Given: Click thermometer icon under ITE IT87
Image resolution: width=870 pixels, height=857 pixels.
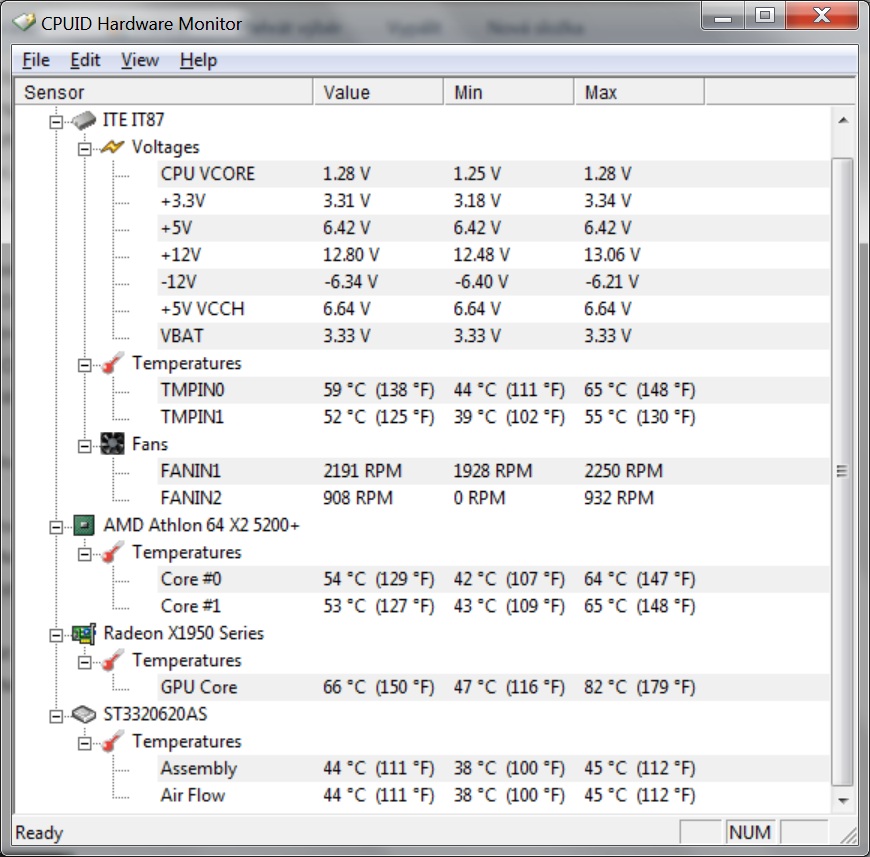Looking at the screenshot, I should (113, 363).
